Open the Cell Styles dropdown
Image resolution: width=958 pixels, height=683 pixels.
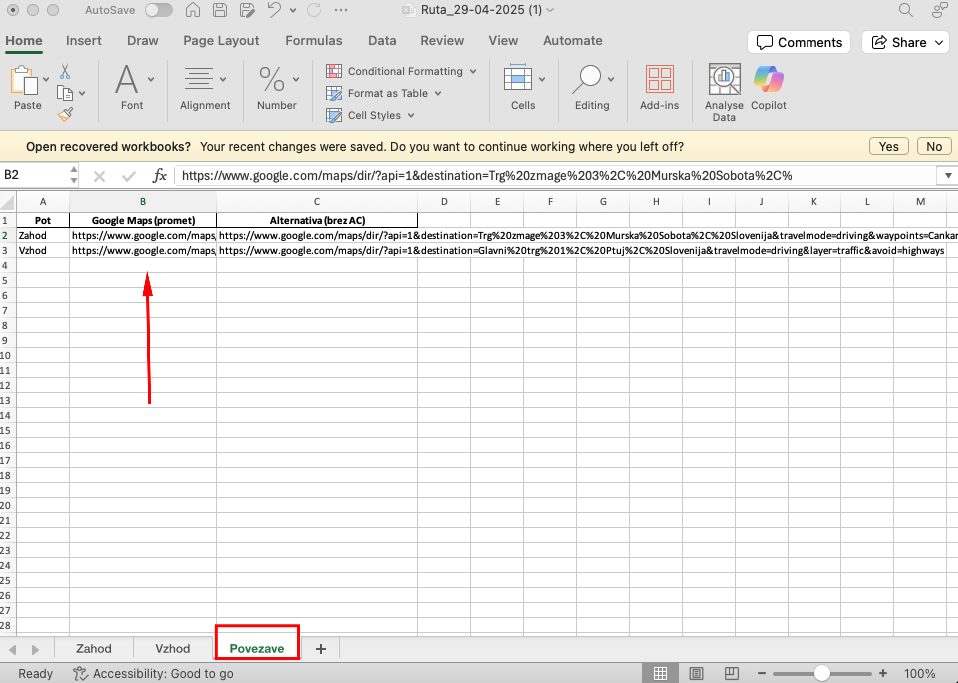(410, 116)
